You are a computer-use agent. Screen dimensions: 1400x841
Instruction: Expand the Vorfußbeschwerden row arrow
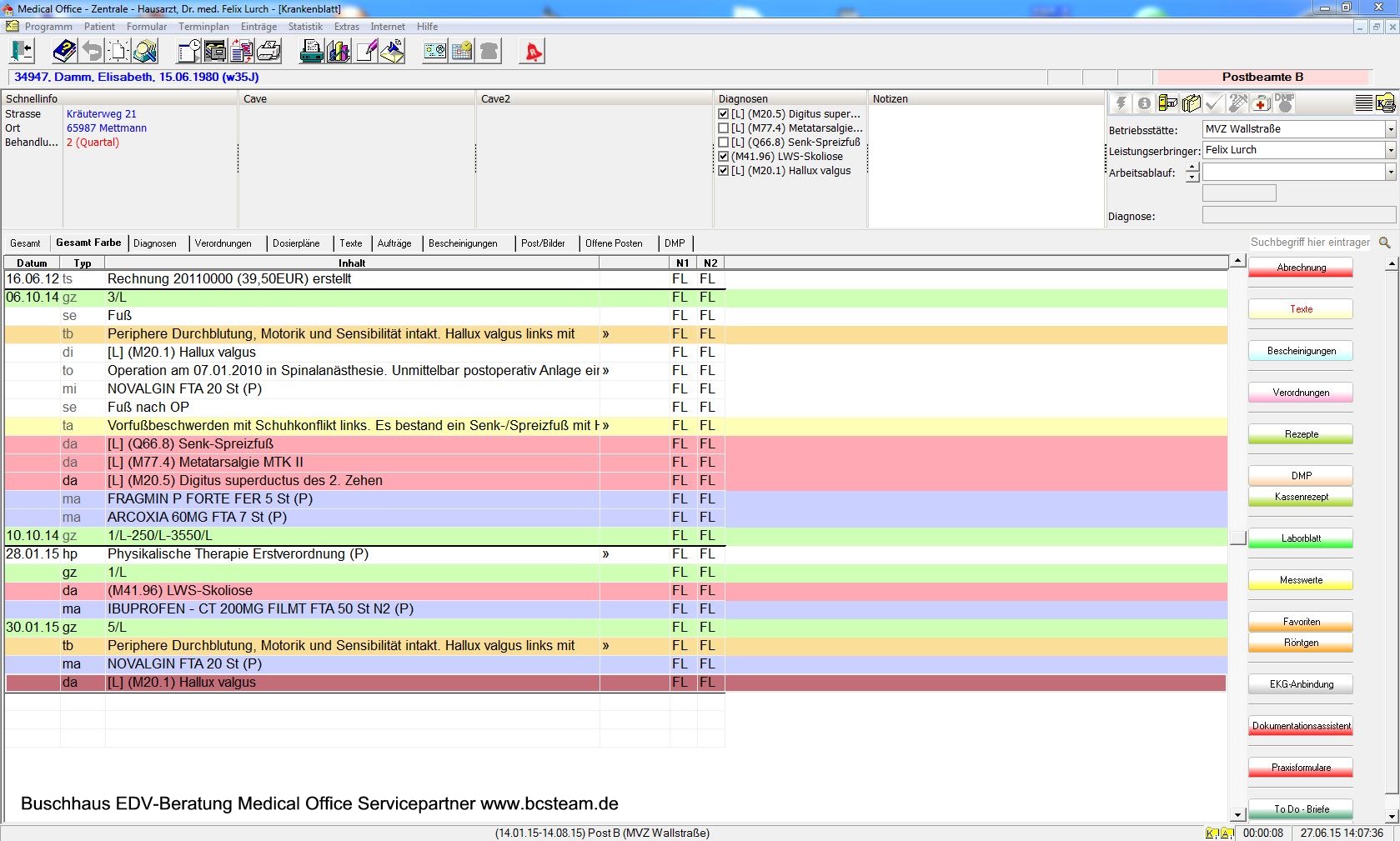click(x=605, y=426)
